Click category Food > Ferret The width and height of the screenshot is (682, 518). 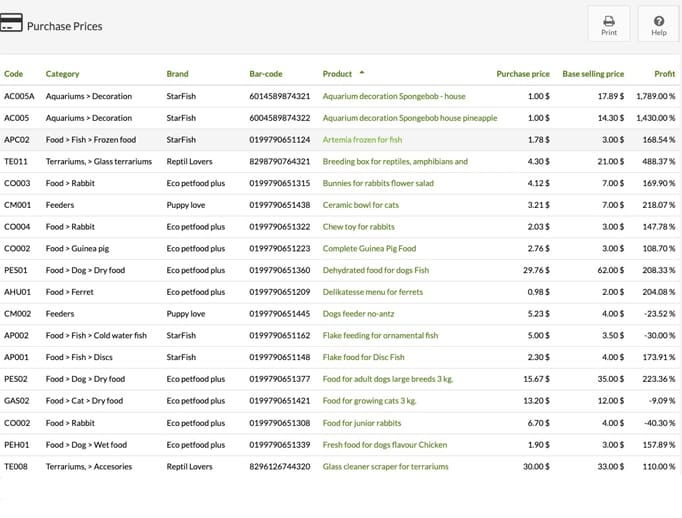[70, 292]
